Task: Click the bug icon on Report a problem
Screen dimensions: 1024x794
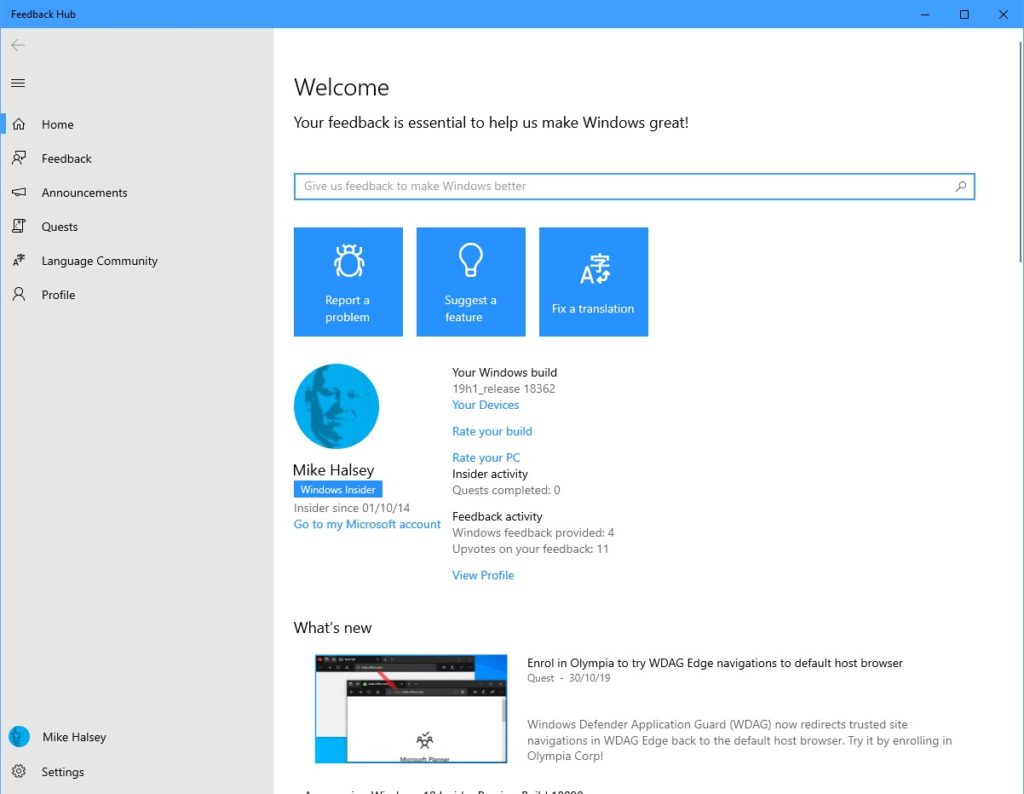Action: (349, 261)
